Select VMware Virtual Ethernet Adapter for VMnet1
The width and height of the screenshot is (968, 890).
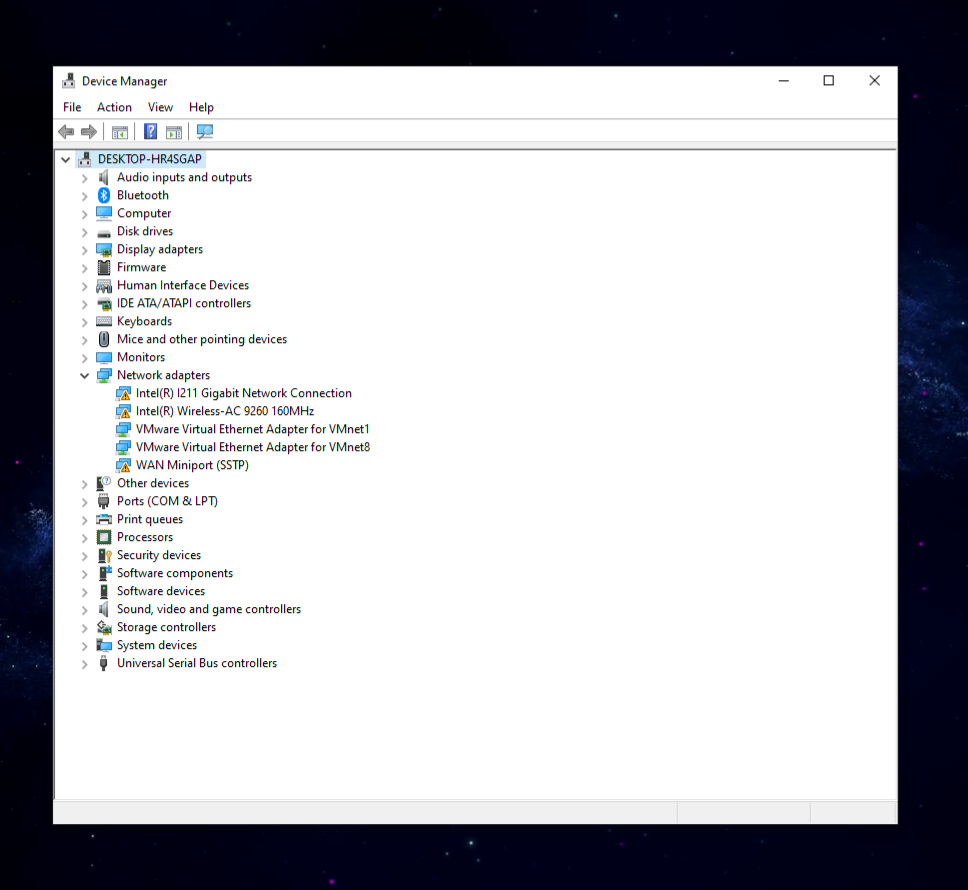tap(252, 429)
